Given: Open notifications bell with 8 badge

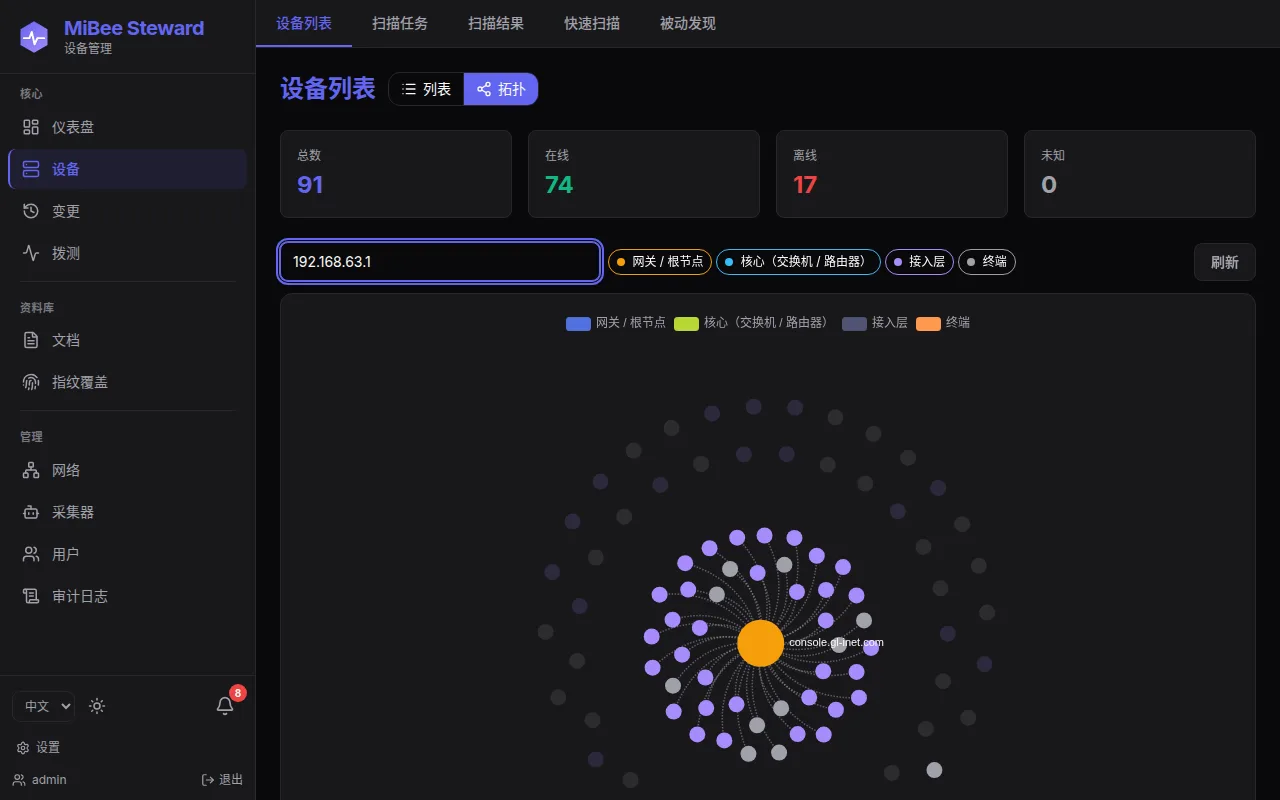Looking at the screenshot, I should coord(225,705).
